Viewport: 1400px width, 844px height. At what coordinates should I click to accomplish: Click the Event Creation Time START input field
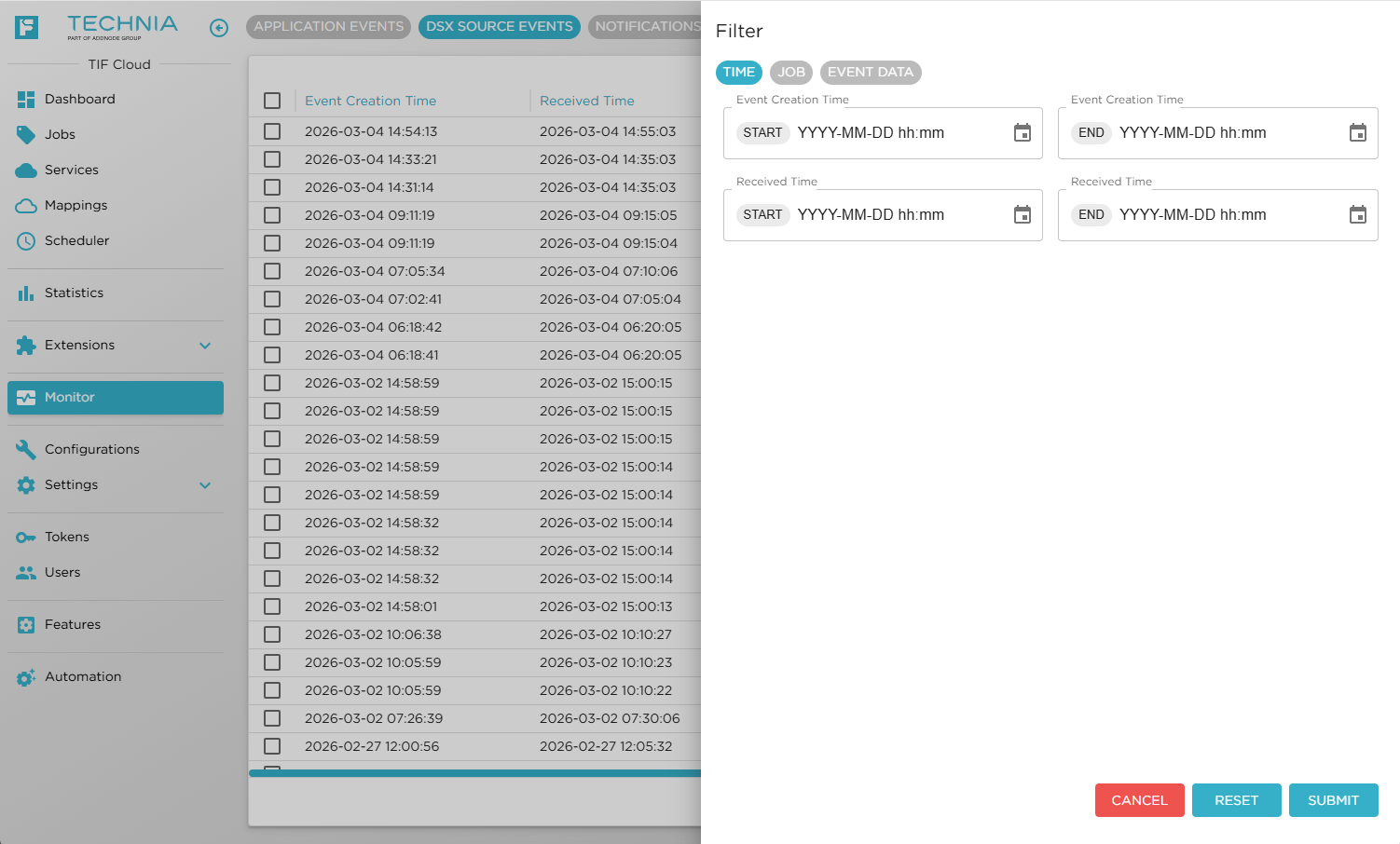click(899, 133)
